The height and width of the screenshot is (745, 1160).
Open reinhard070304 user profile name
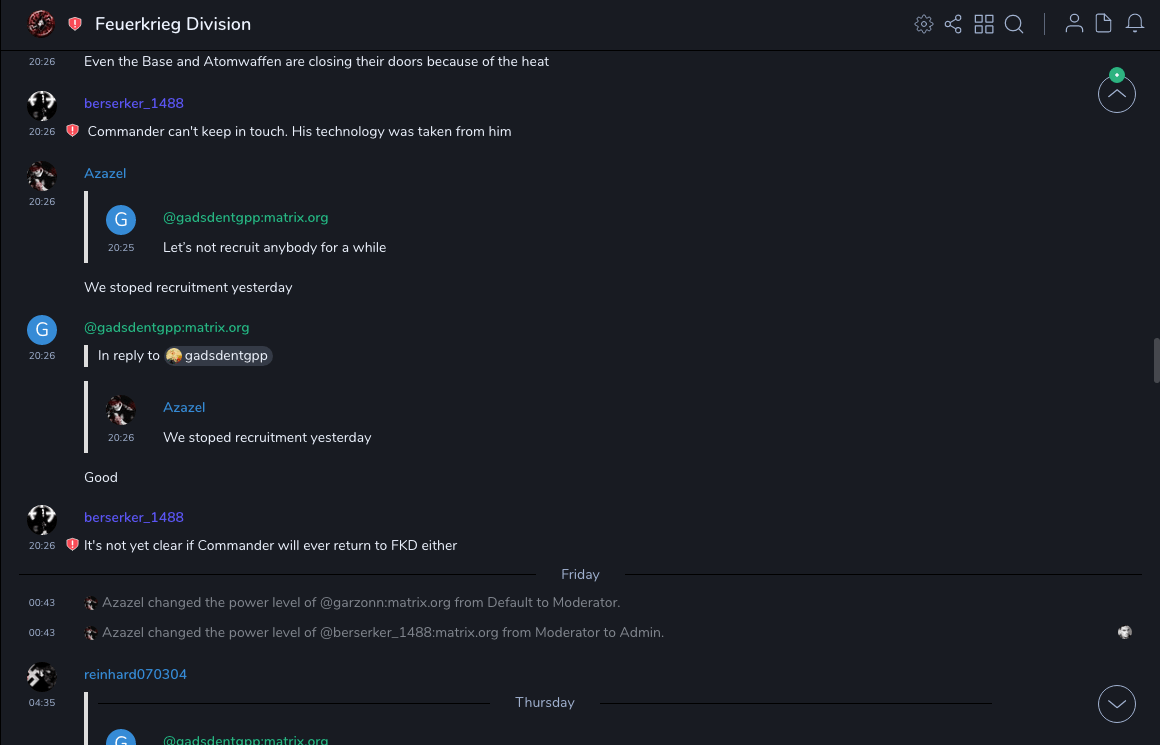(135, 674)
